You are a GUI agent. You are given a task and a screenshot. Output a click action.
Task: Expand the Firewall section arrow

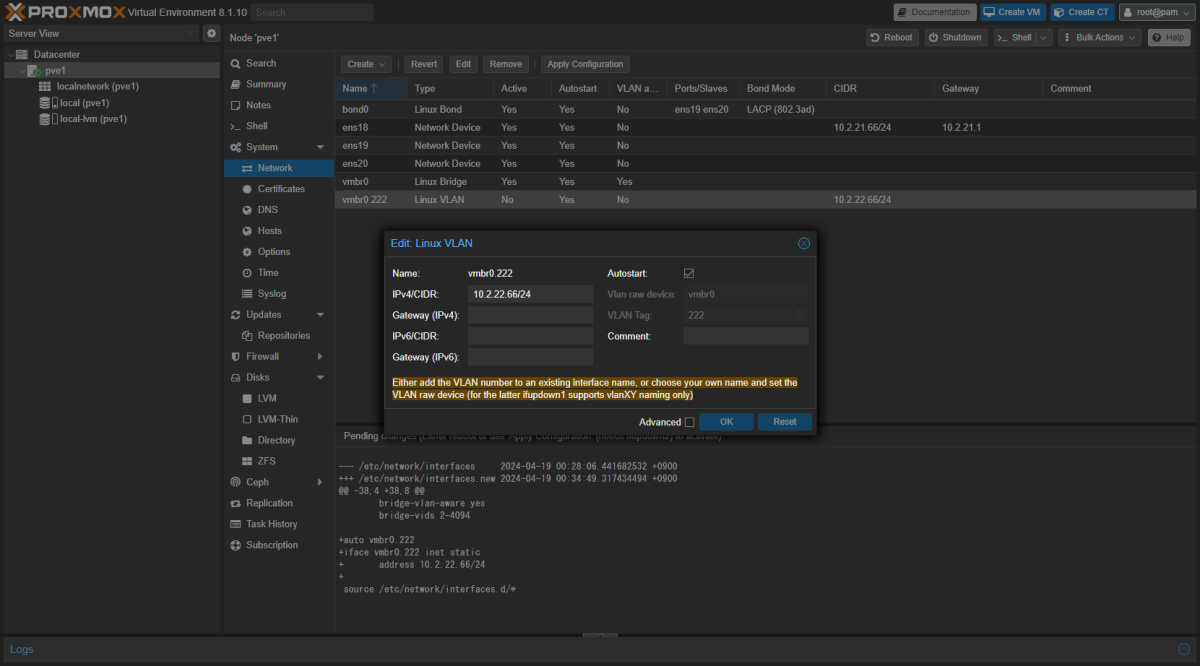pyautogui.click(x=320, y=357)
